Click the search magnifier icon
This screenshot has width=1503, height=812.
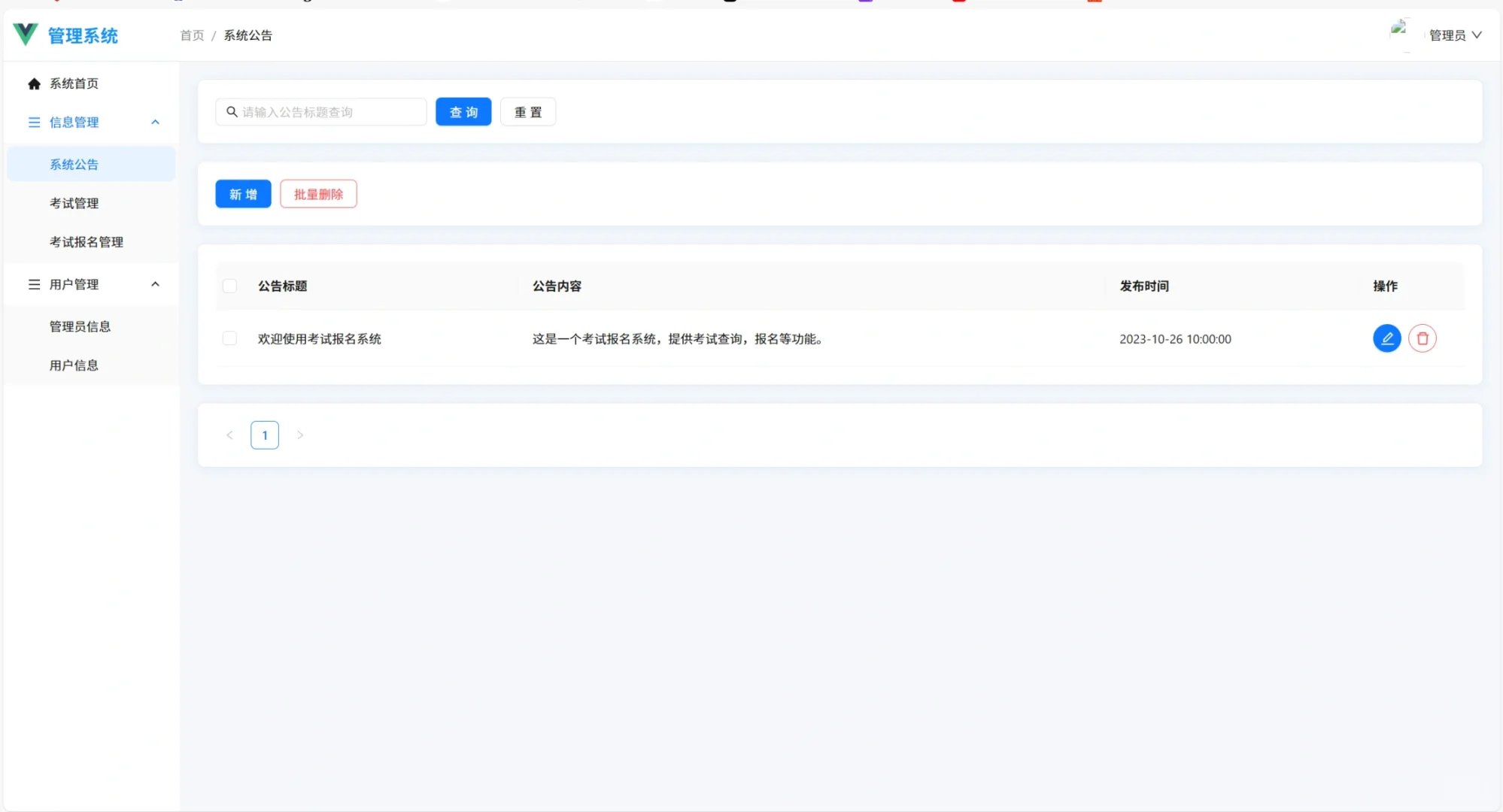click(232, 112)
